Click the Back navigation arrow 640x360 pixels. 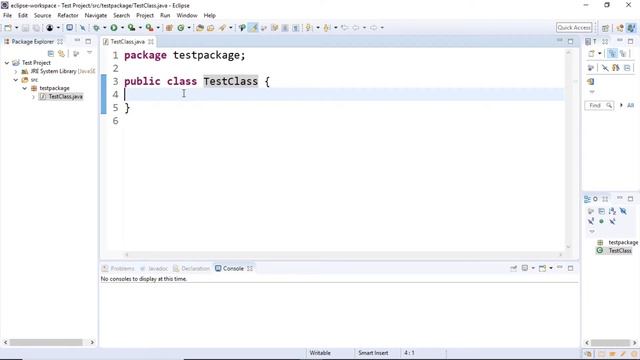(x=356, y=28)
